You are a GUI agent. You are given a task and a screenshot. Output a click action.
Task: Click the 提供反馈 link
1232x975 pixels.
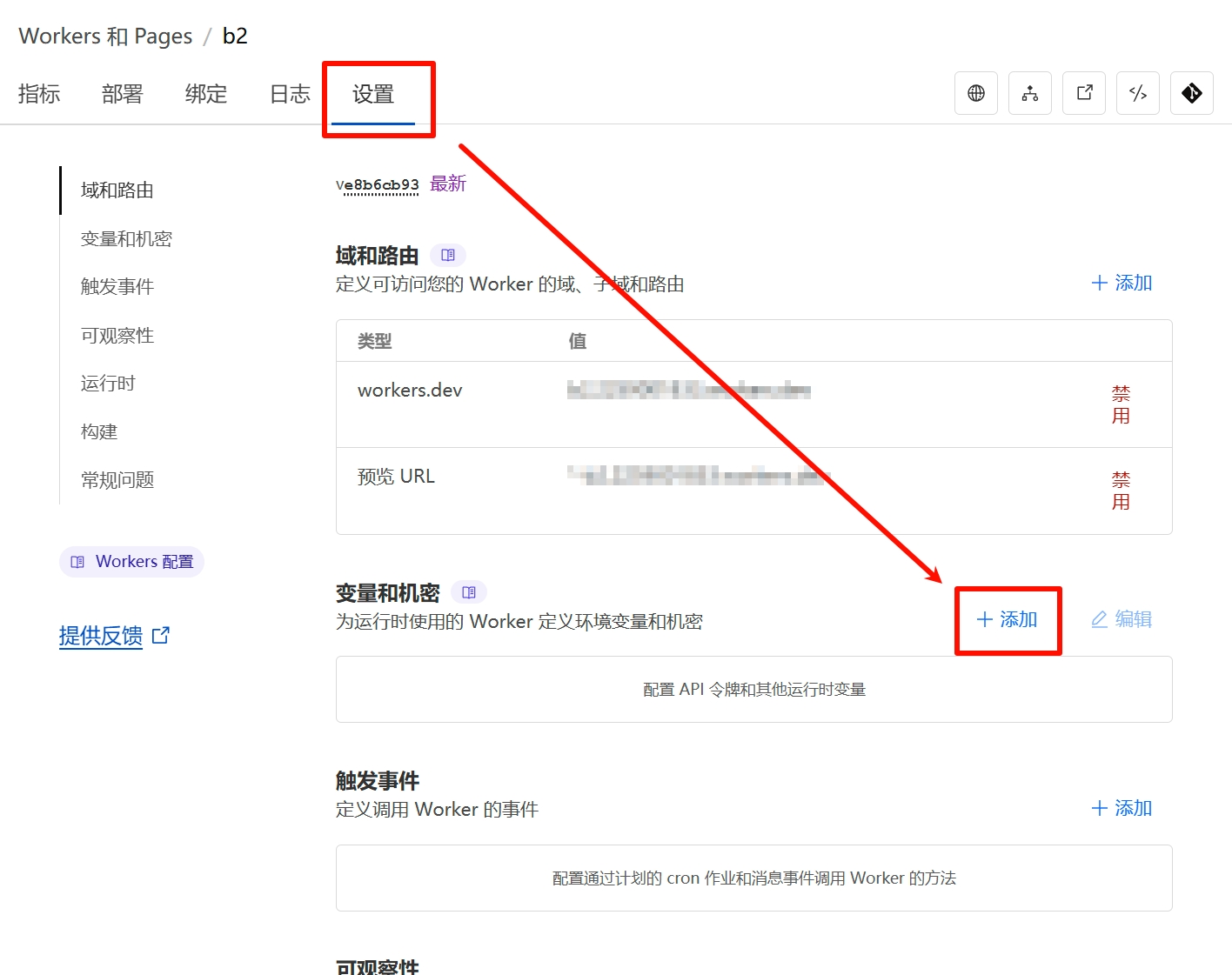pyautogui.click(x=101, y=636)
